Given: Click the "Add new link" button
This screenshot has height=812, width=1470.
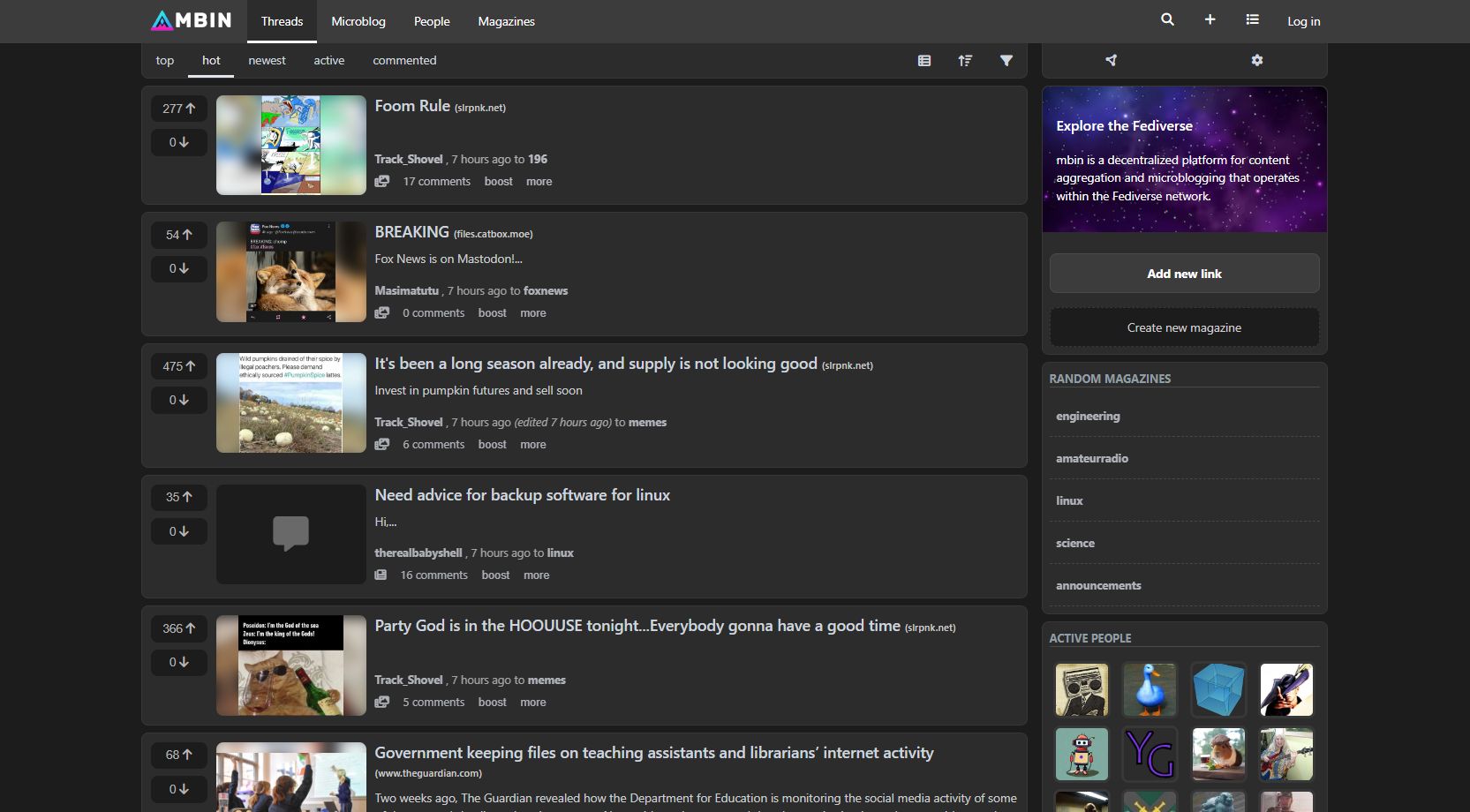Looking at the screenshot, I should pos(1184,274).
